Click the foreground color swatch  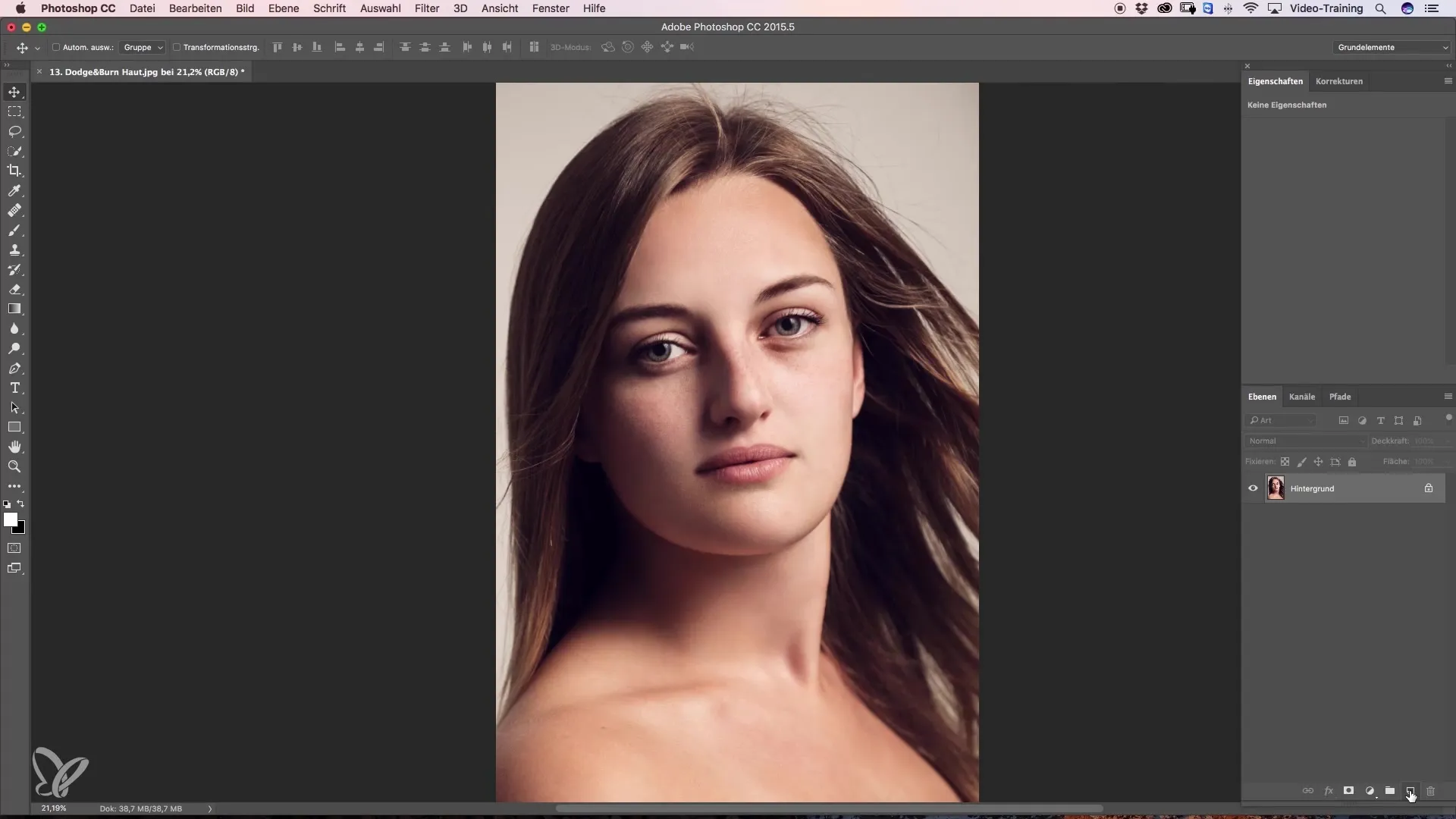click(10, 519)
